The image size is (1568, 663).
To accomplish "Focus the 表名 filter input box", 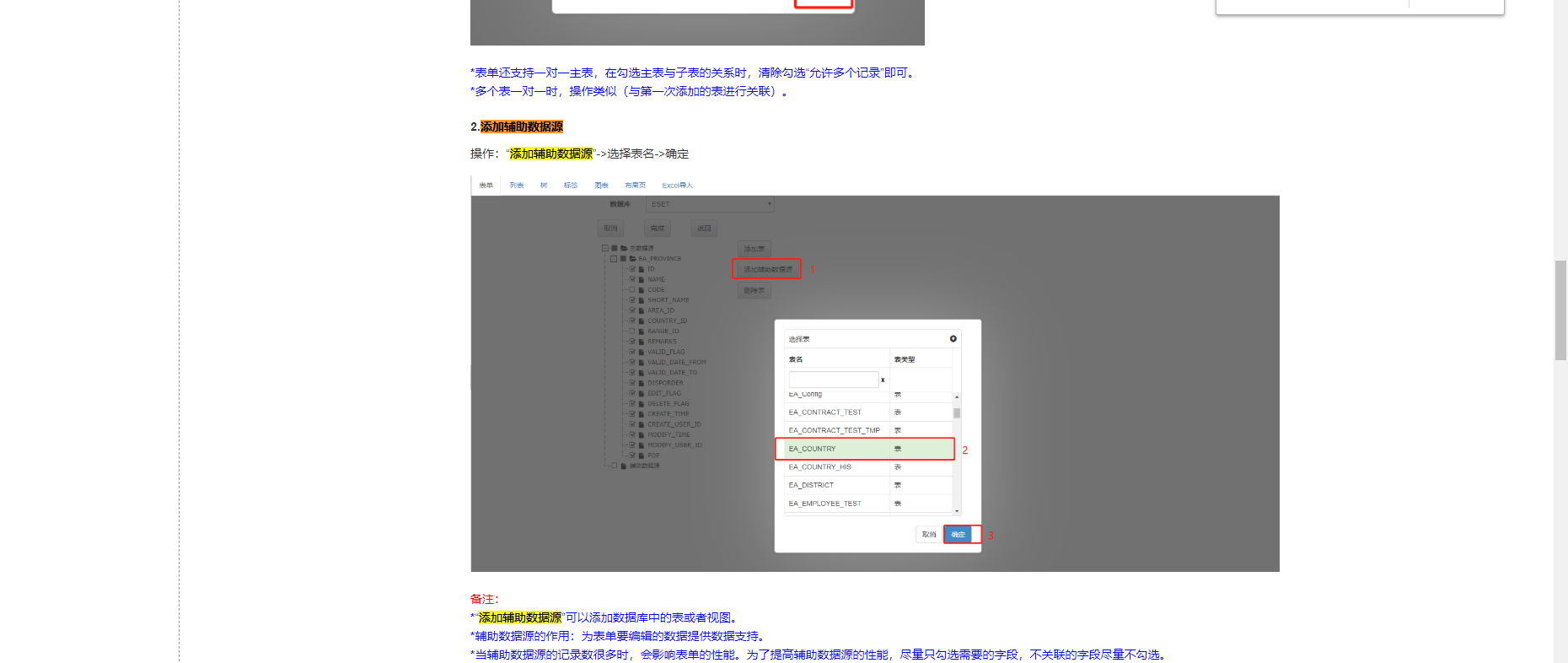I will click(834, 380).
